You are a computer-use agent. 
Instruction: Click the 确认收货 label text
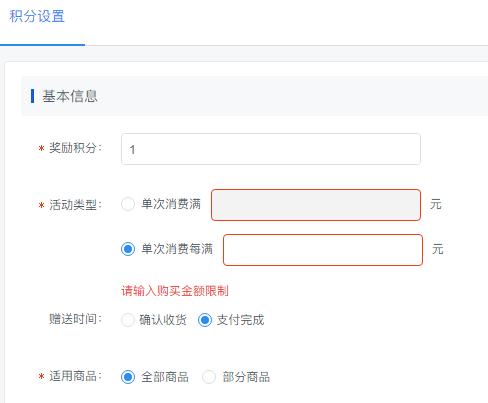click(x=163, y=320)
